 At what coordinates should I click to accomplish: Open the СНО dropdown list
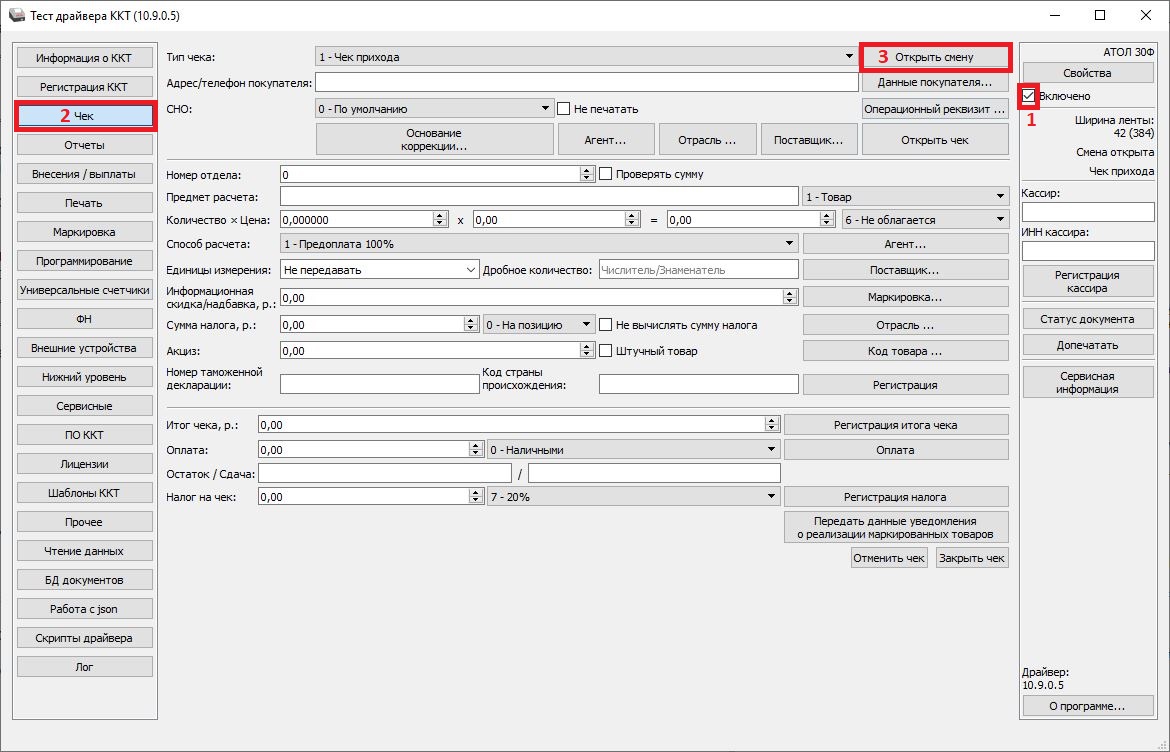tap(545, 109)
